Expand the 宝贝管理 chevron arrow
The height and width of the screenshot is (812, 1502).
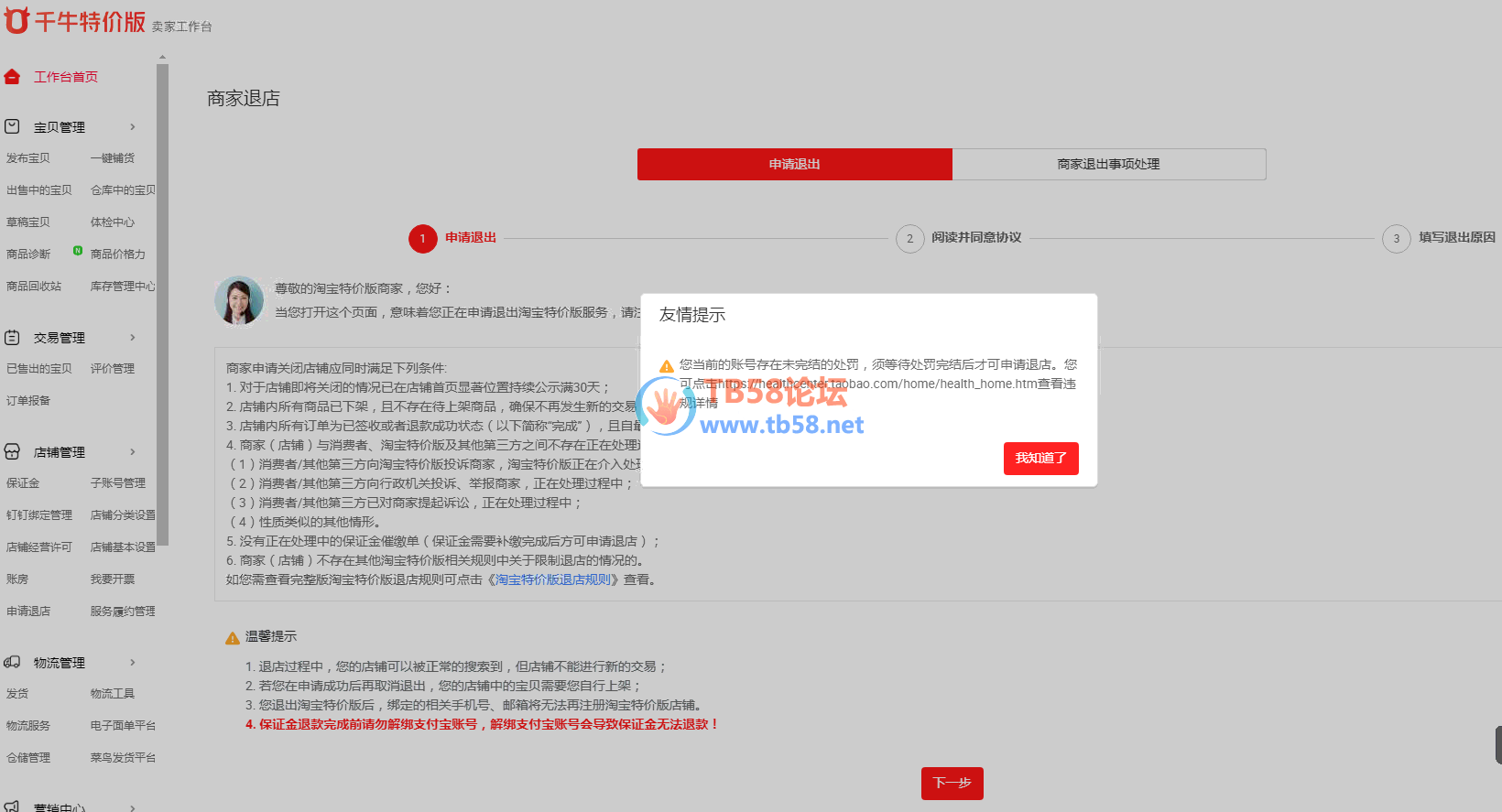pos(133,127)
